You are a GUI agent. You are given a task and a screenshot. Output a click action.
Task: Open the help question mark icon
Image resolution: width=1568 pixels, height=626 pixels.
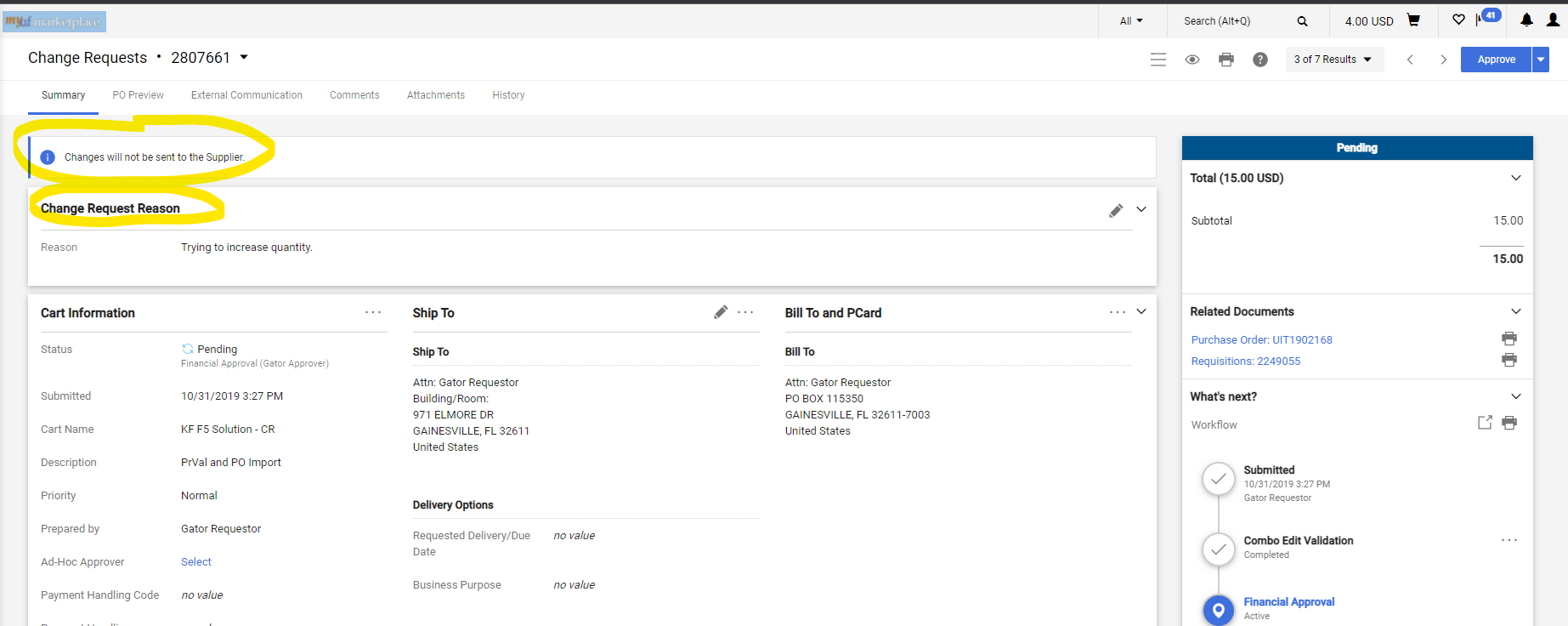[x=1259, y=60]
